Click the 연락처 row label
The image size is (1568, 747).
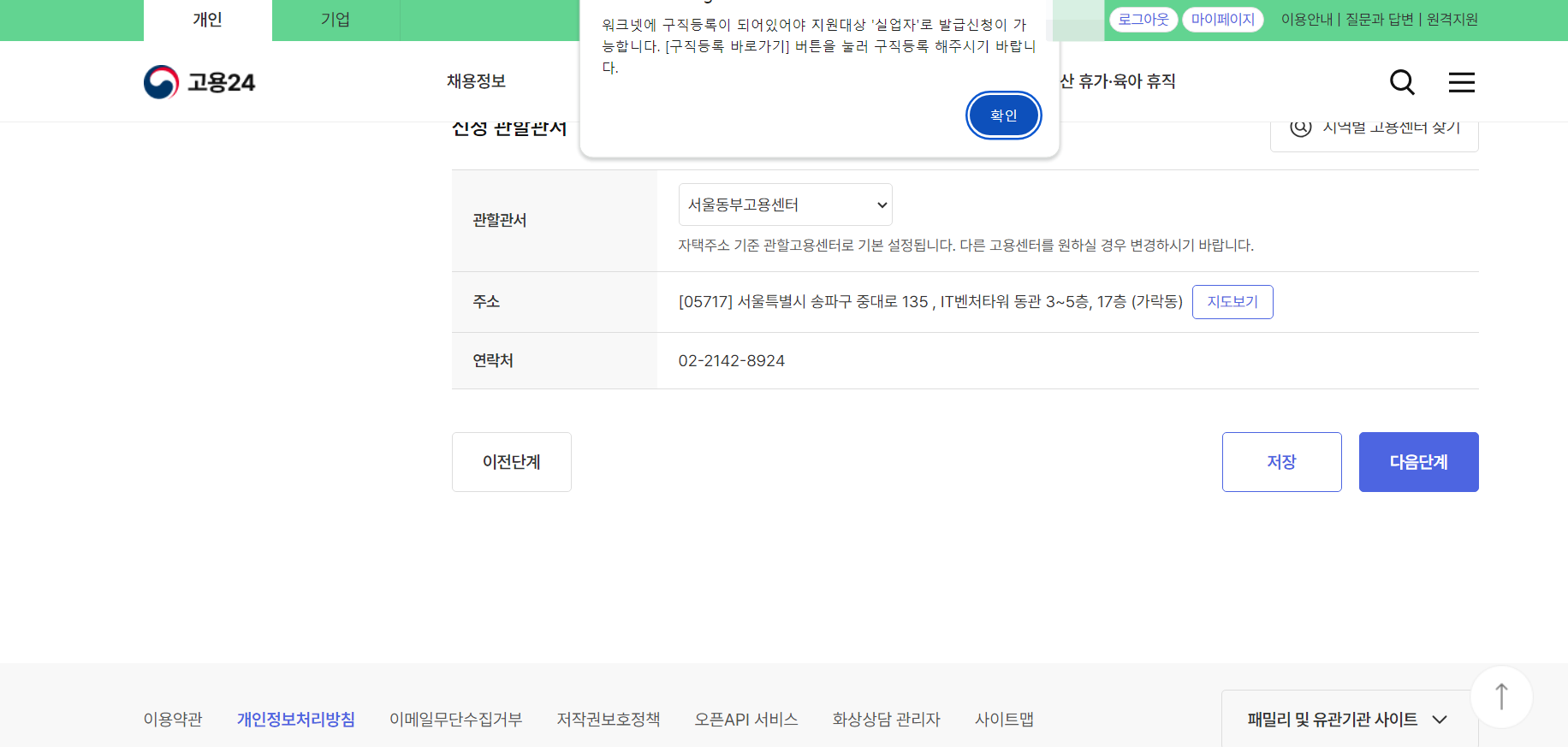tap(493, 361)
